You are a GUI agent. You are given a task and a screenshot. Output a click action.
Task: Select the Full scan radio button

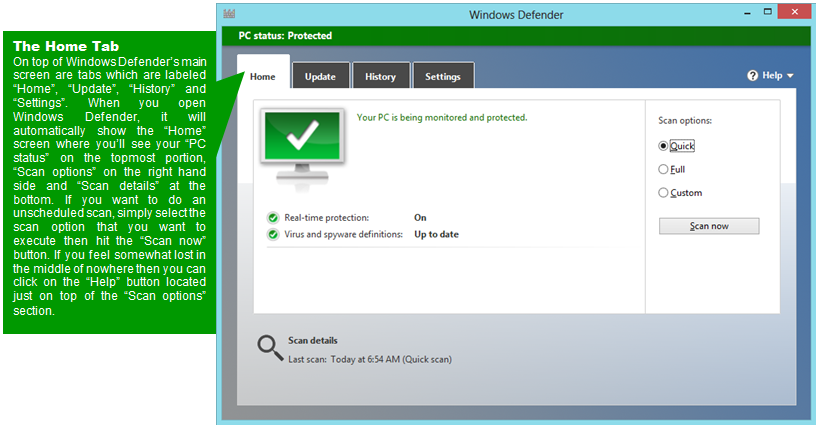point(663,169)
